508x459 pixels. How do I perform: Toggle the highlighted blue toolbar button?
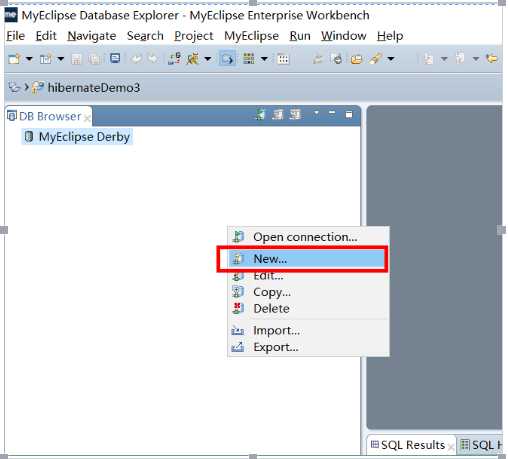click(227, 59)
